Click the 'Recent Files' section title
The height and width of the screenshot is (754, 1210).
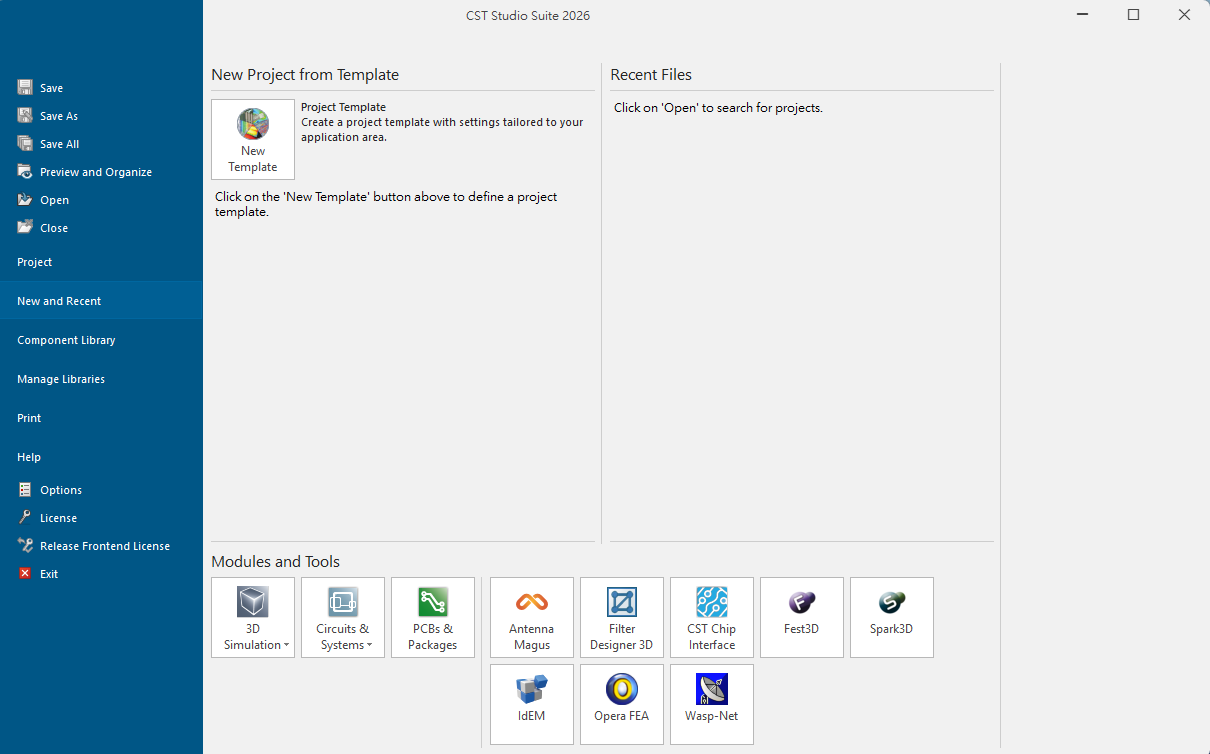(x=651, y=75)
